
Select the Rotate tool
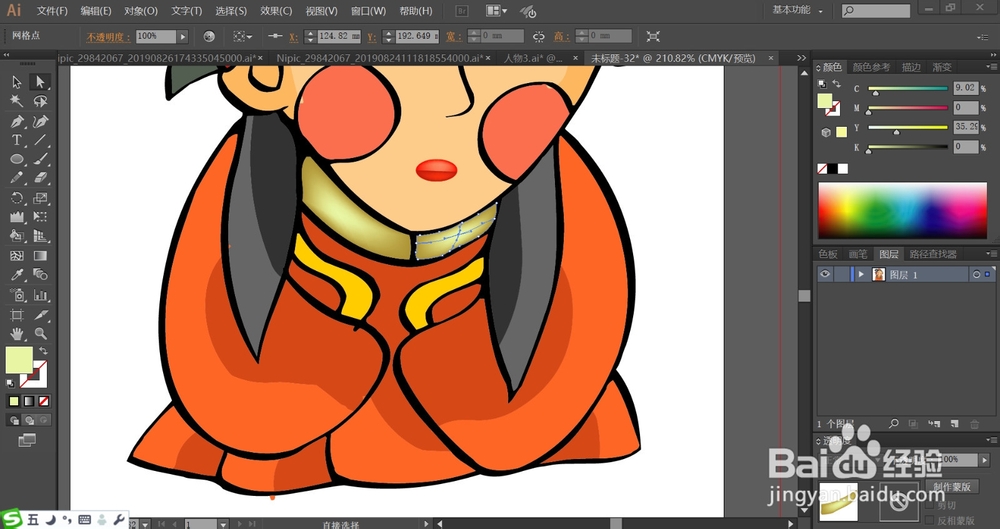[17, 198]
